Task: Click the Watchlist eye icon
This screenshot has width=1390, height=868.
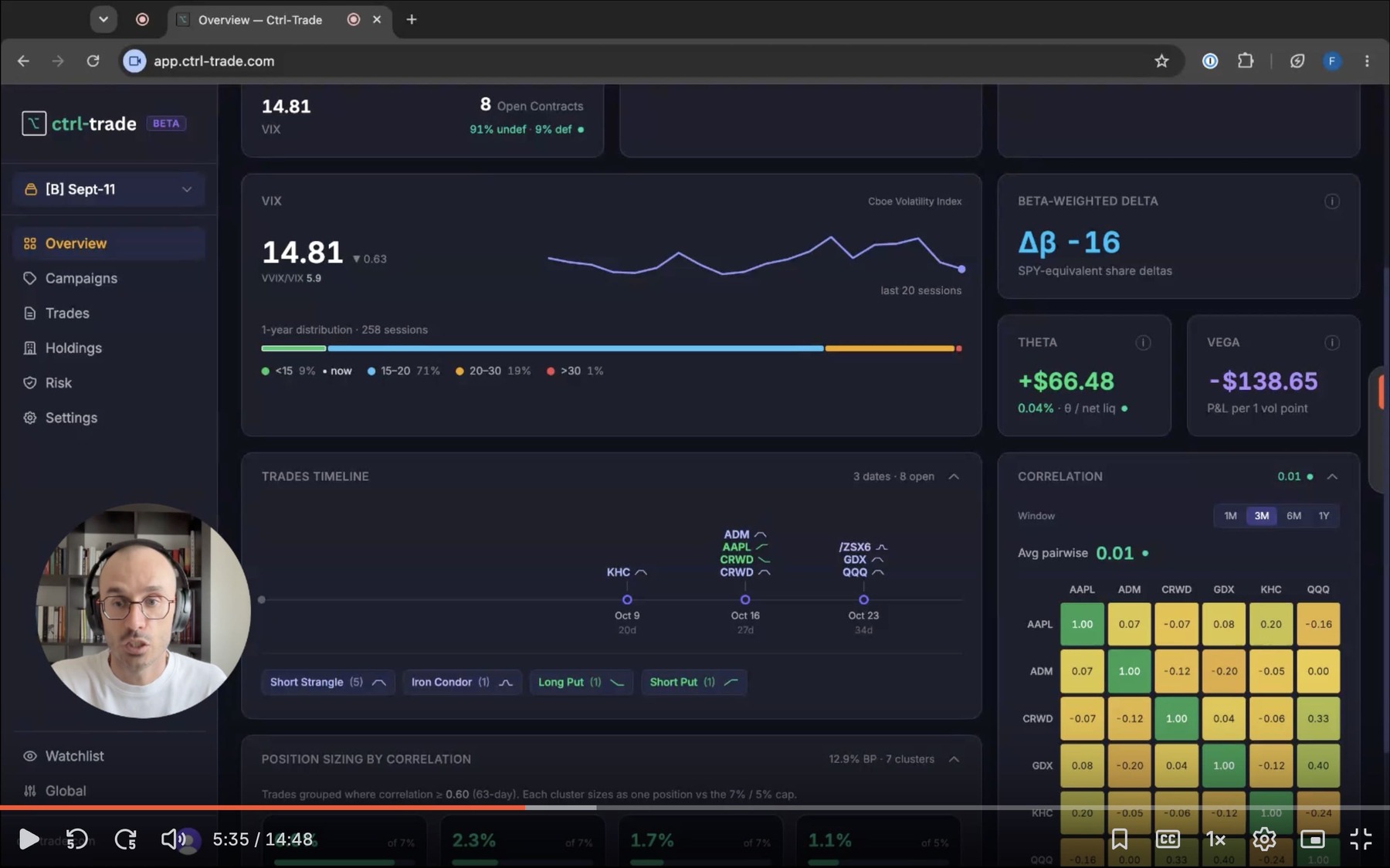Action: click(30, 756)
